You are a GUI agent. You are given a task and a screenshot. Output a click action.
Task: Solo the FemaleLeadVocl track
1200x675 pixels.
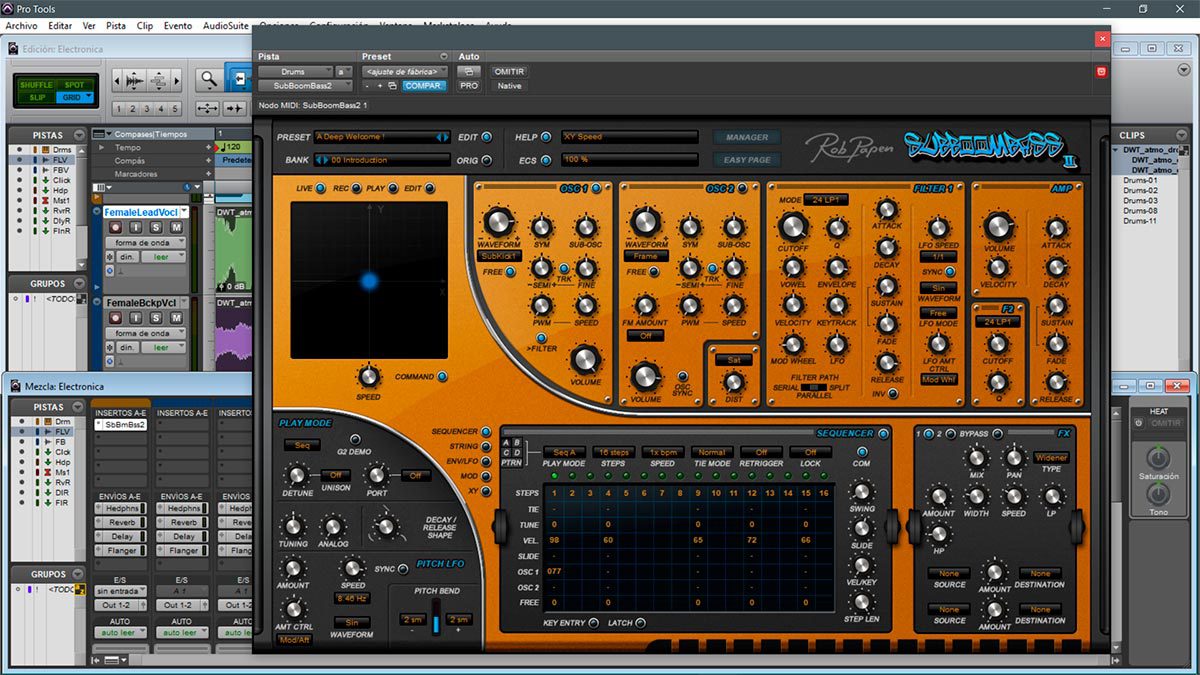pos(156,228)
